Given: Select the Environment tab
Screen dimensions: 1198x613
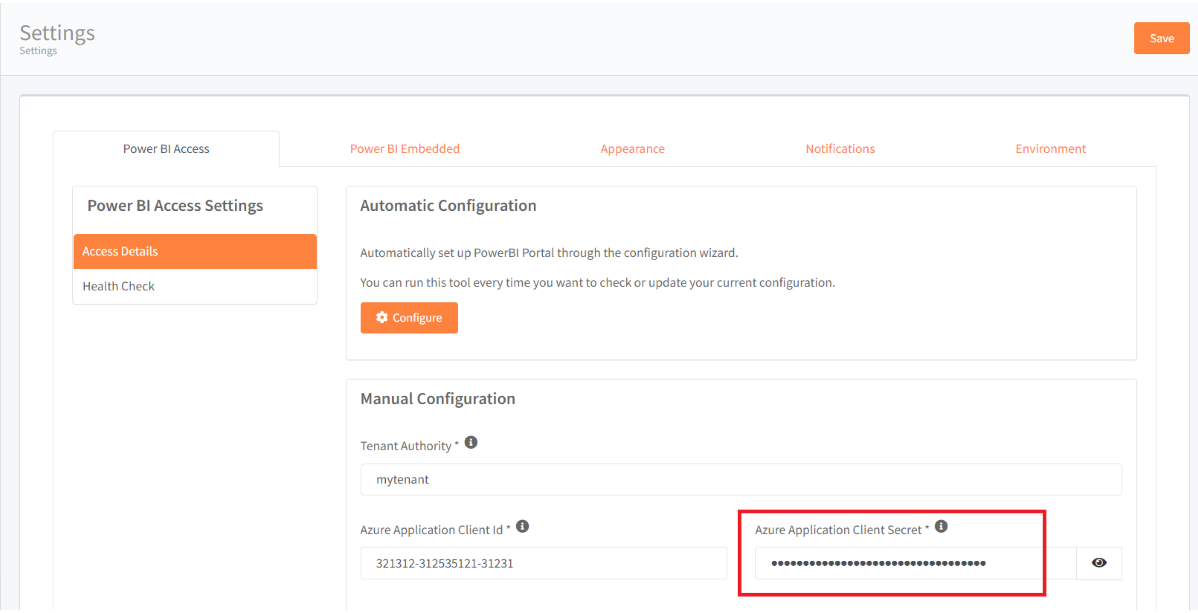Looking at the screenshot, I should pos(1050,149).
